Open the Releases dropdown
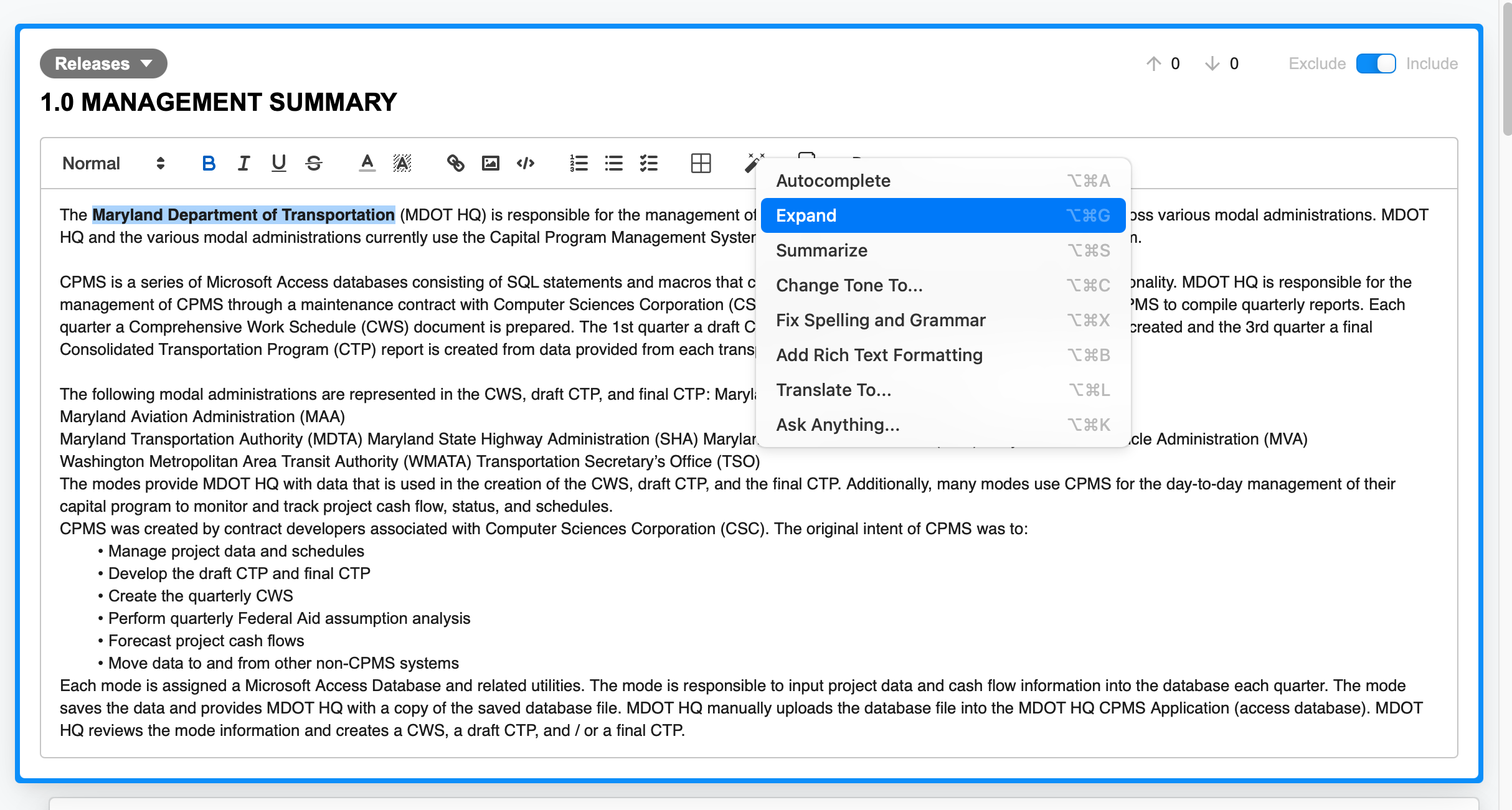Screen dimensions: 1512x810 click(103, 64)
